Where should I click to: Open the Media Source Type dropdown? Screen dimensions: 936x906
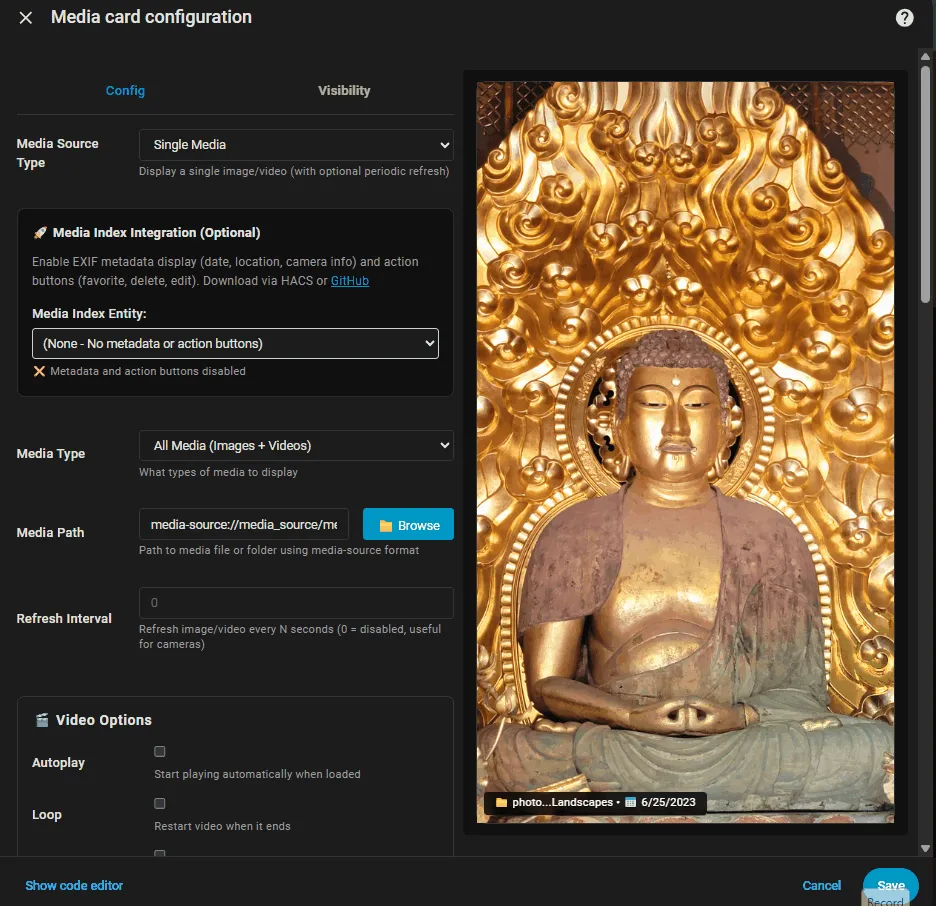(296, 145)
